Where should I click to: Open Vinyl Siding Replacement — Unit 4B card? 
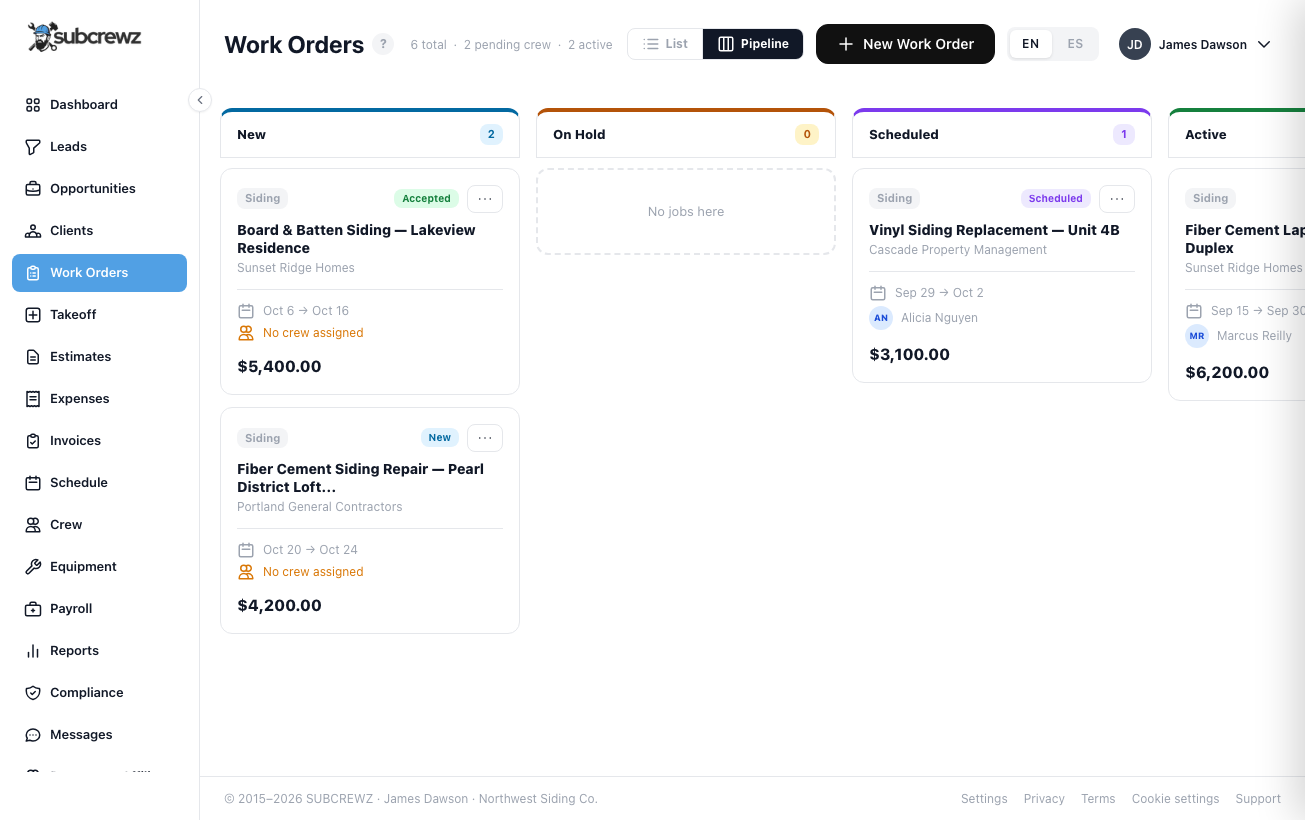click(1002, 276)
